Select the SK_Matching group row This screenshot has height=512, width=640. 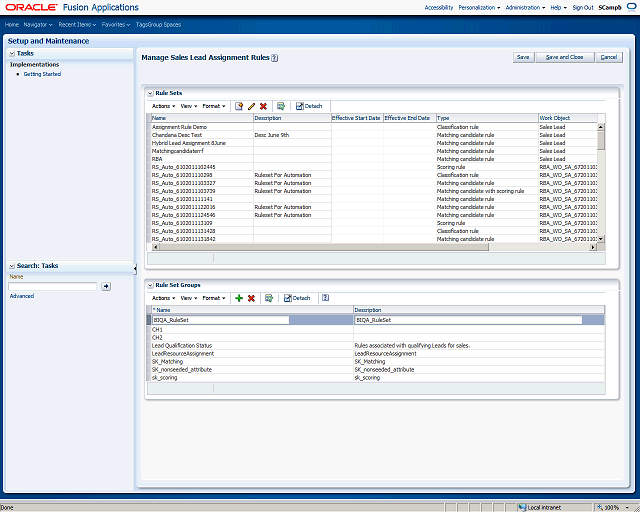point(378,362)
